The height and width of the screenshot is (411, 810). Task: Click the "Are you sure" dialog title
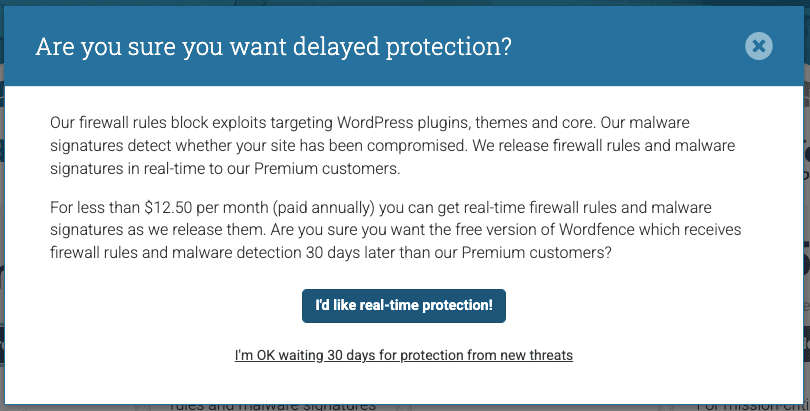(x=273, y=47)
